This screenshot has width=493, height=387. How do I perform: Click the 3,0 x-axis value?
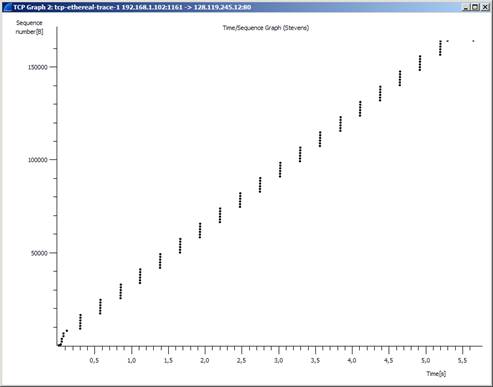click(x=278, y=361)
